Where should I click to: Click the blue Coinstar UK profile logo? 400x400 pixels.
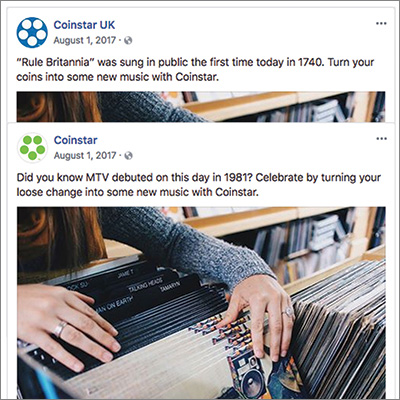[32, 32]
